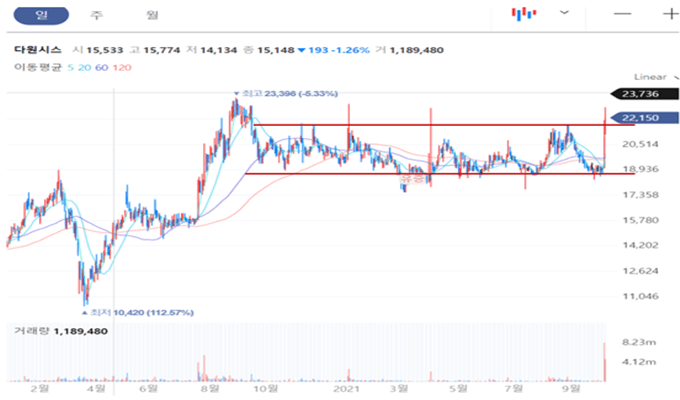
Task: Click the 8월 date axis label
Action: pyautogui.click(x=210, y=388)
